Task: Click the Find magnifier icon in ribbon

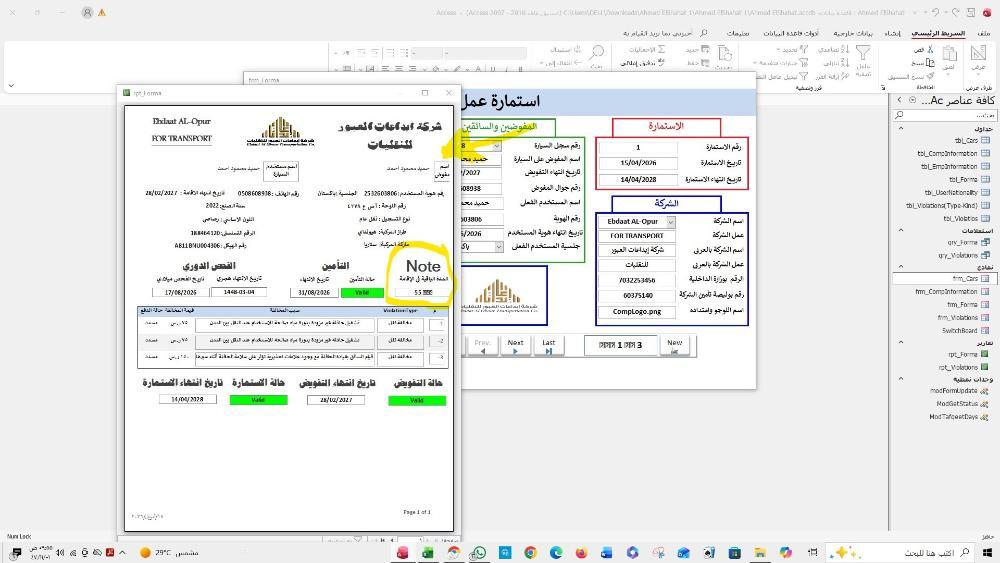Action: pyautogui.click(x=597, y=52)
